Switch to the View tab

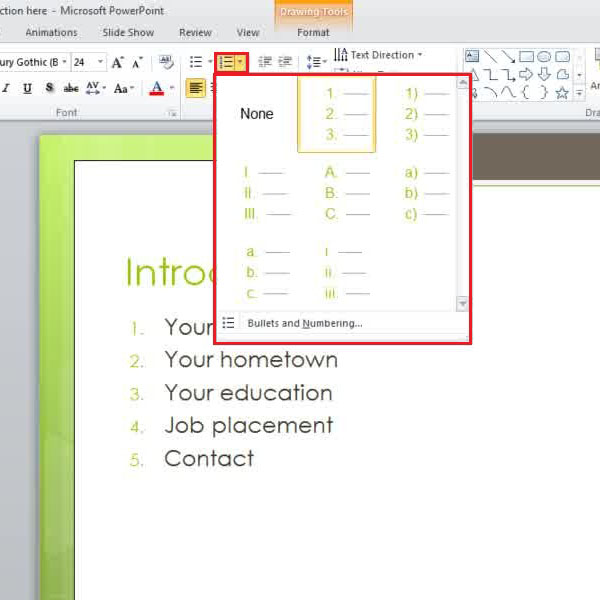(x=248, y=33)
